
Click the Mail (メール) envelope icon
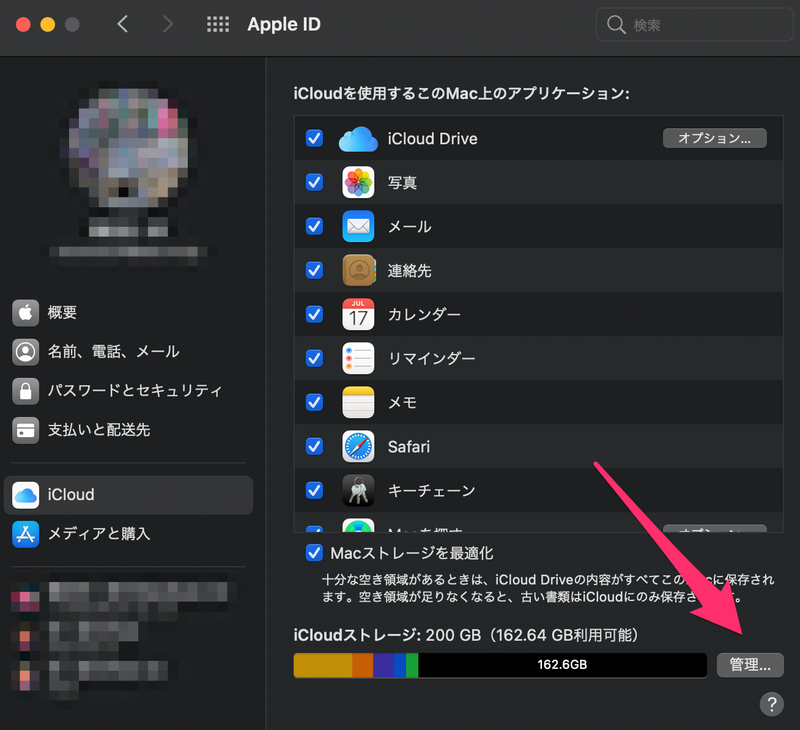[358, 226]
